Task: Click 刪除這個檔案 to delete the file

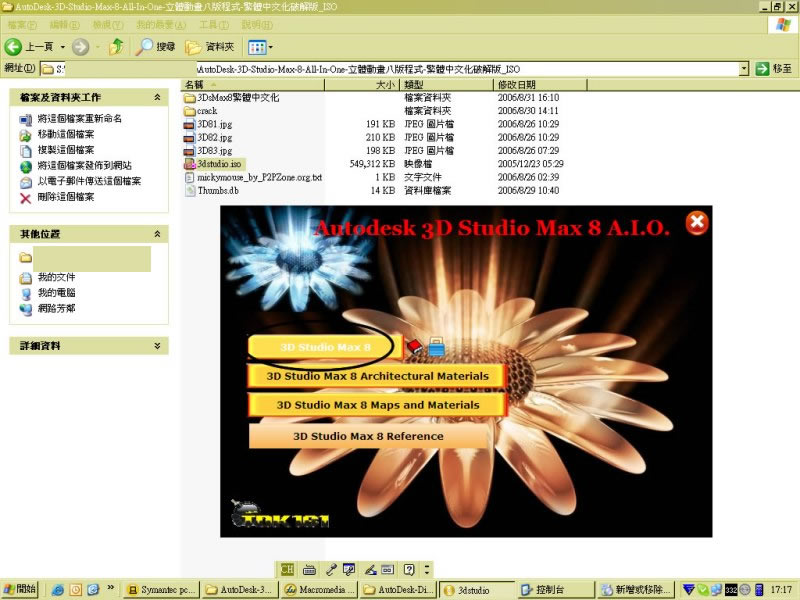Action: pos(66,197)
